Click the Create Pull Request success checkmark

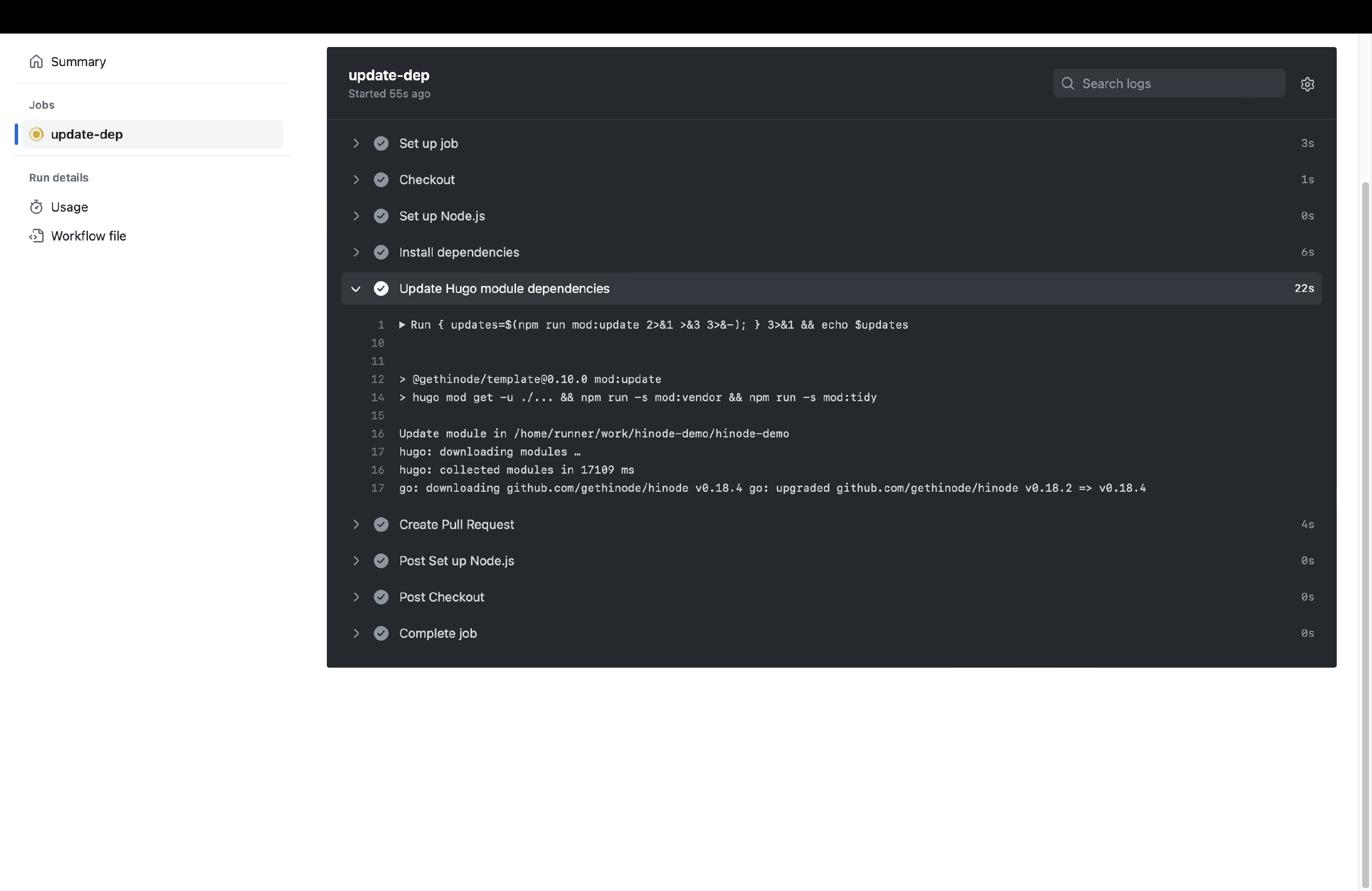point(381,525)
